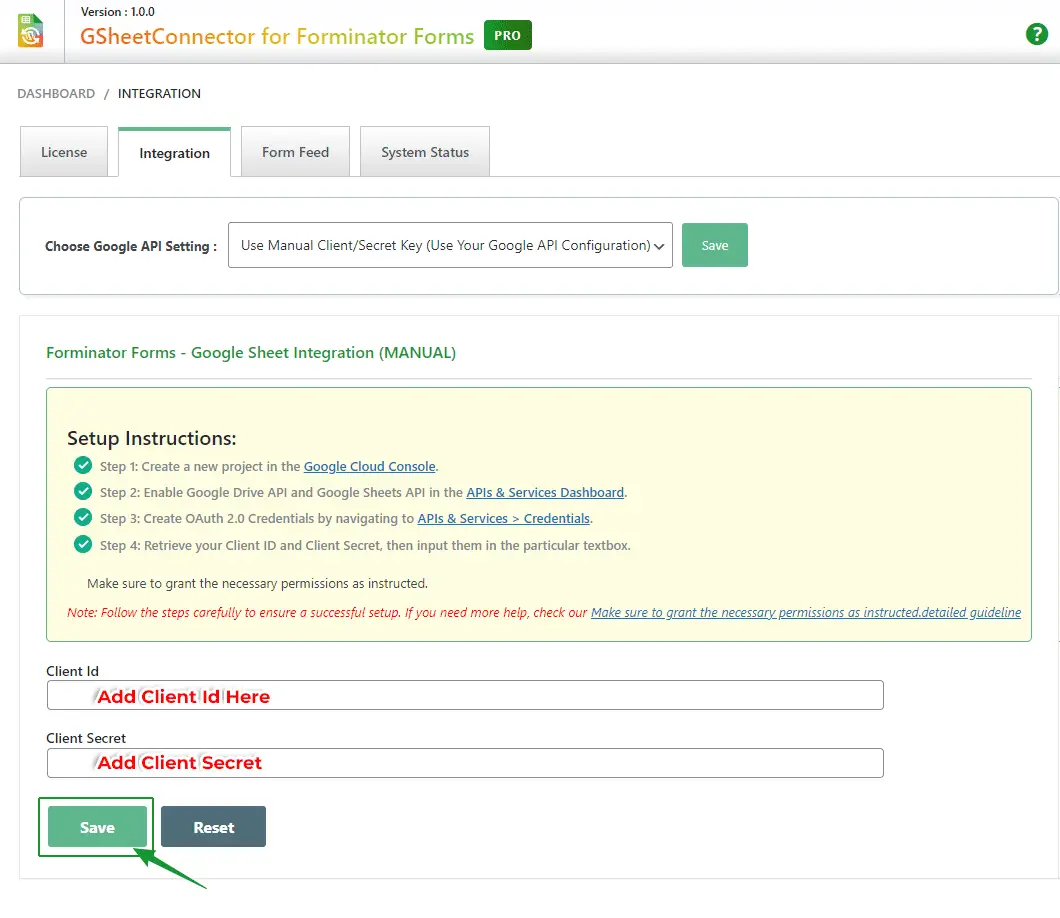Select the Integration tab
This screenshot has height=918, width=1060.
(174, 153)
